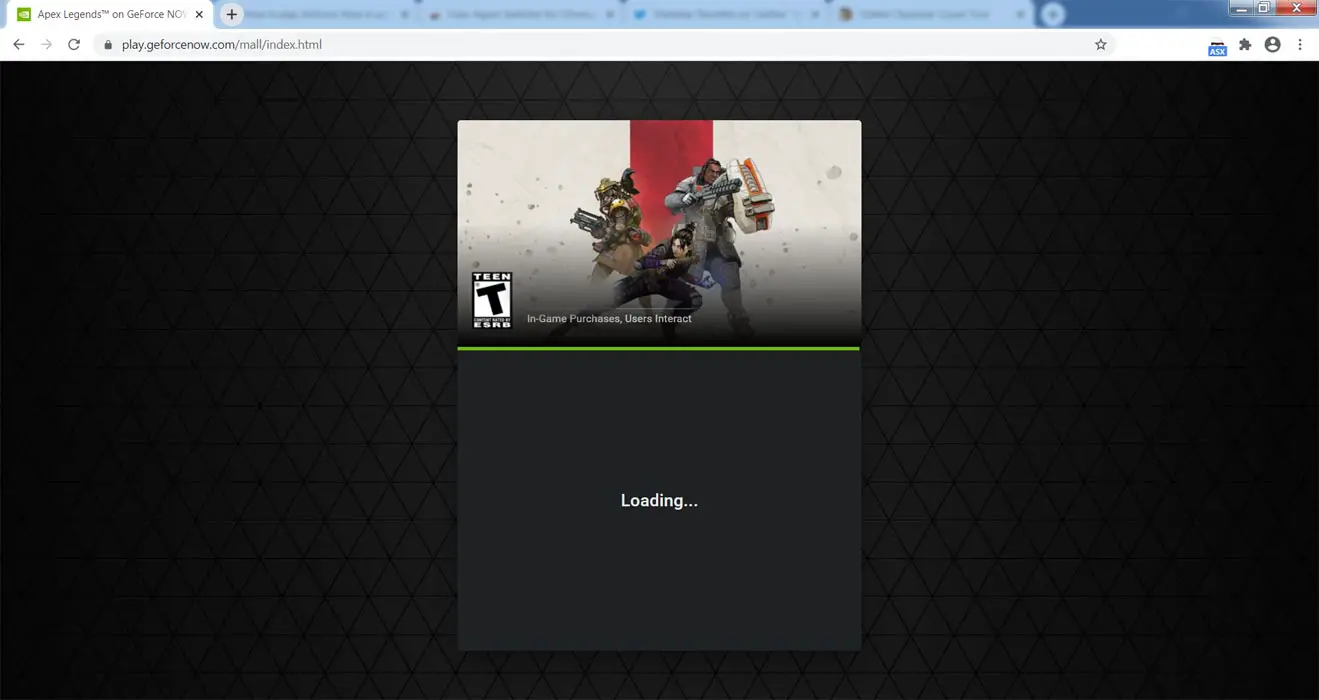Click the In-Game Purchases, Users Interact text
This screenshot has width=1319, height=700.
click(x=609, y=319)
